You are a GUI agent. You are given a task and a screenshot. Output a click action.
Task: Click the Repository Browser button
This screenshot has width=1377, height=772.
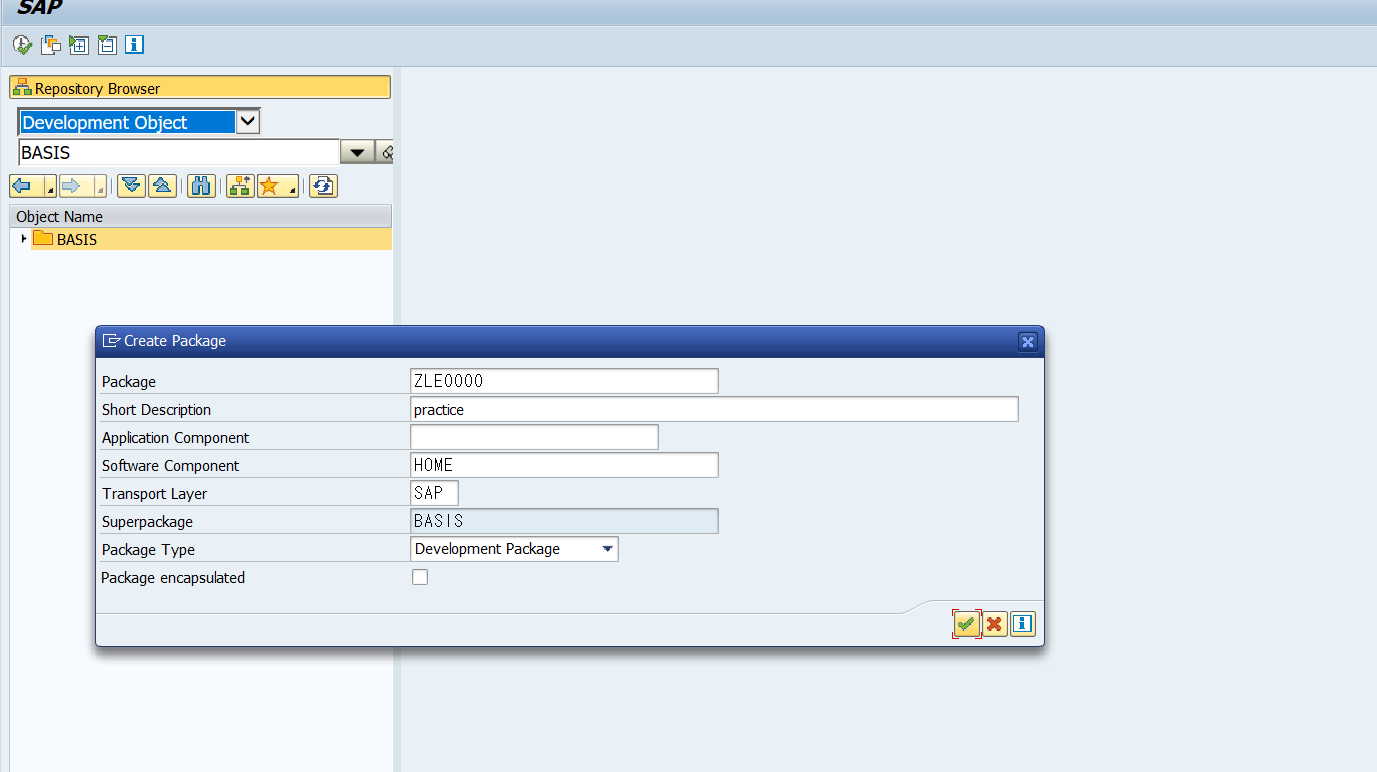[200, 88]
